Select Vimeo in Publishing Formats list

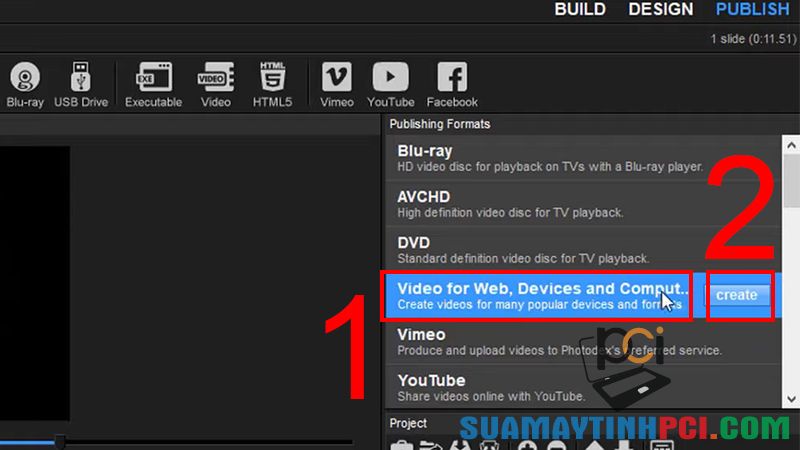[583, 342]
